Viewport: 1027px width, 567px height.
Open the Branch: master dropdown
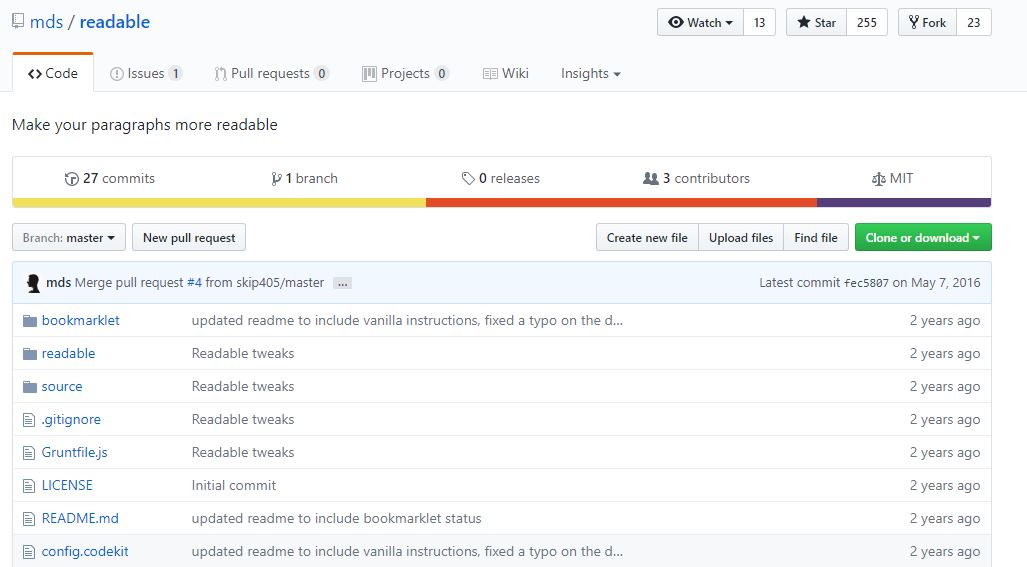pyautogui.click(x=69, y=238)
